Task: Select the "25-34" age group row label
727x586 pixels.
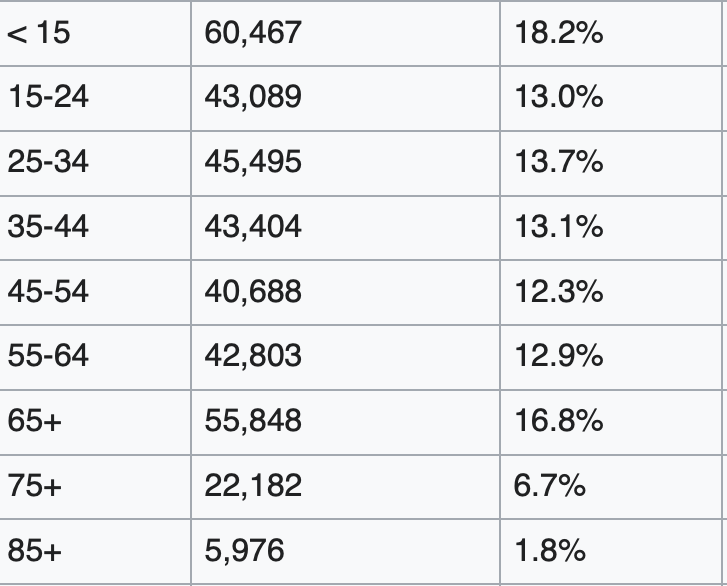Action: [x=47, y=162]
